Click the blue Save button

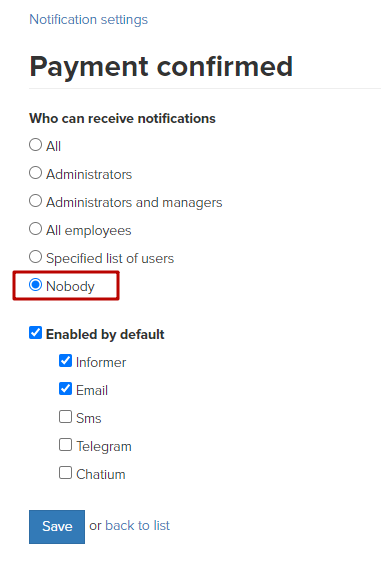pos(57,527)
